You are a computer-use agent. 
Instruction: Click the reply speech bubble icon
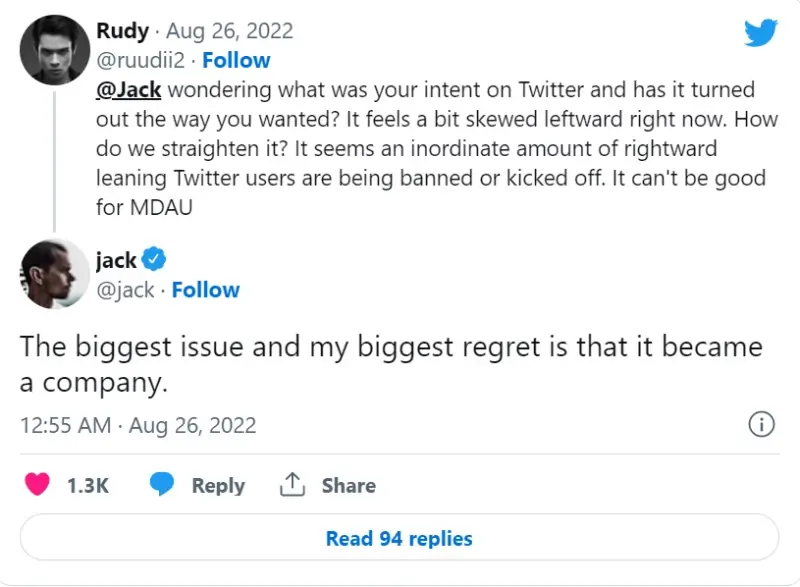(x=163, y=485)
